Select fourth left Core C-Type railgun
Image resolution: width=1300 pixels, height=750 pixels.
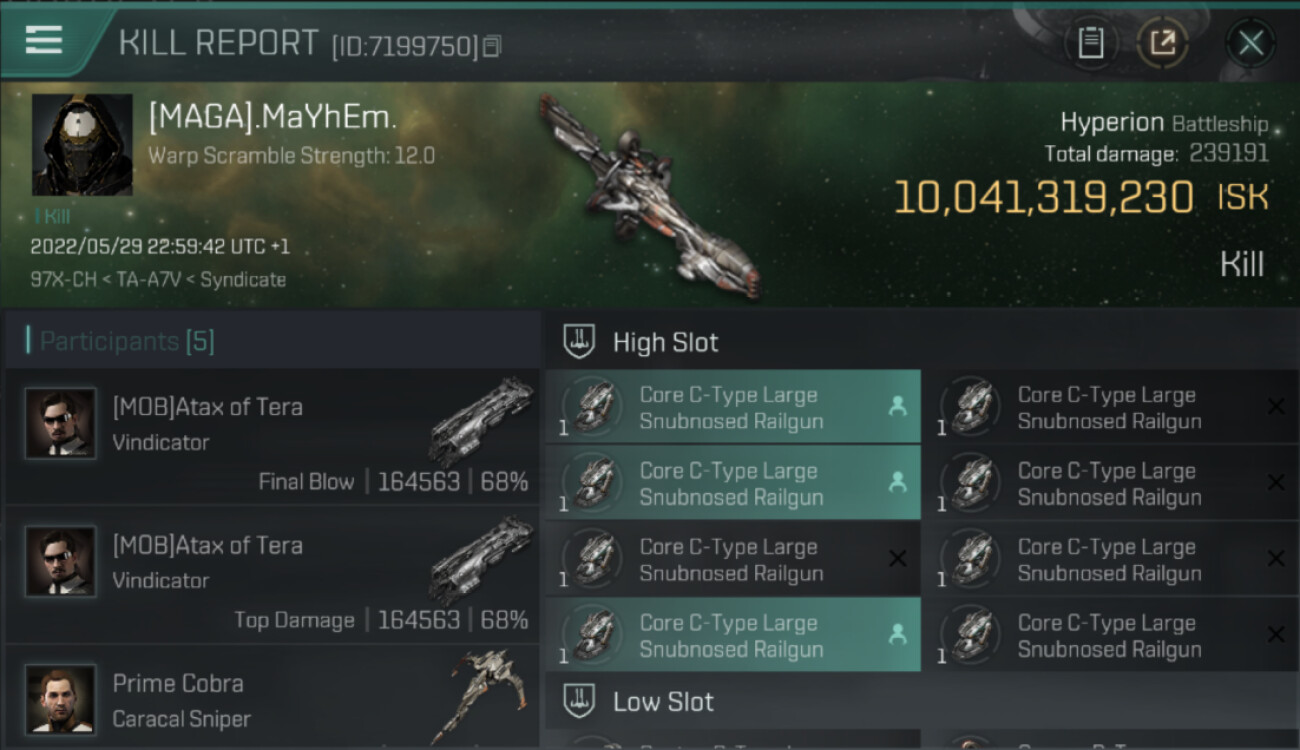point(733,635)
